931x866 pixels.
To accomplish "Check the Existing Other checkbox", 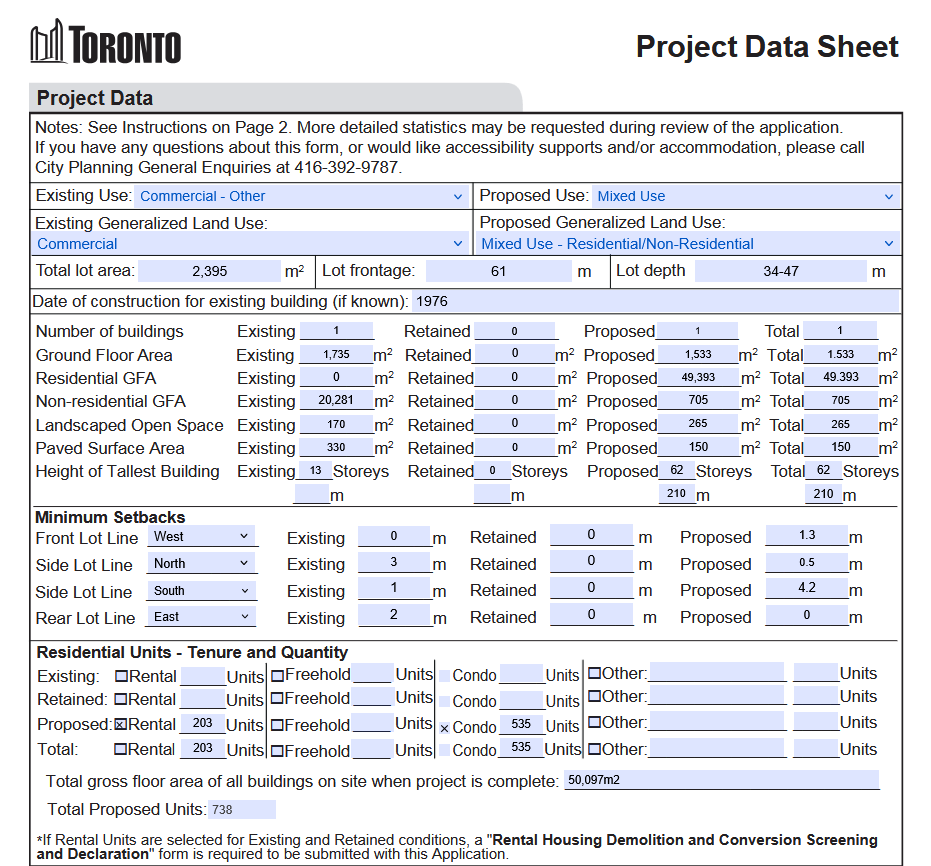I will (594, 674).
